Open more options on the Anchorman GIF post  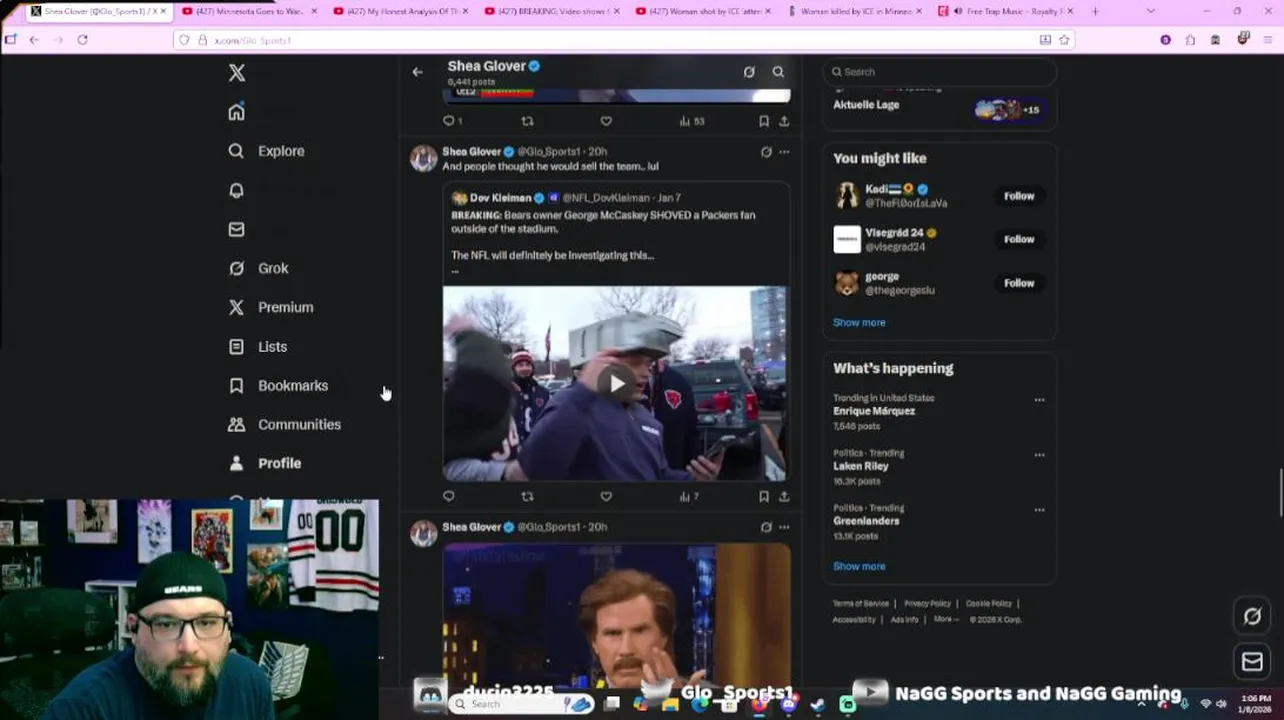(x=784, y=527)
